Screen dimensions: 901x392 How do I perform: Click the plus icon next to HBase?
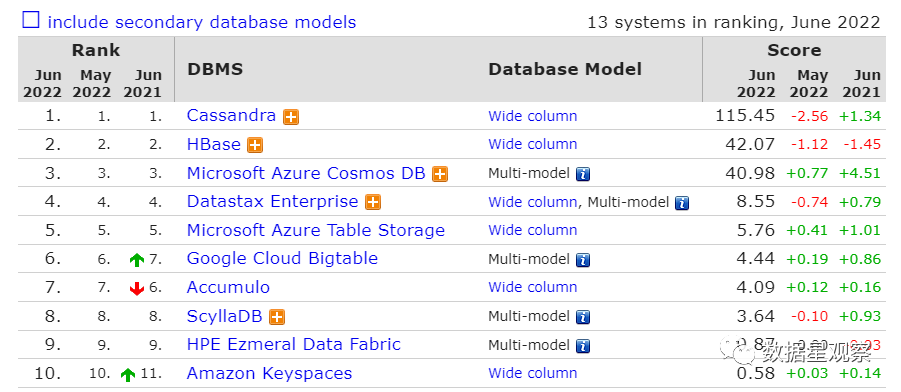click(255, 145)
